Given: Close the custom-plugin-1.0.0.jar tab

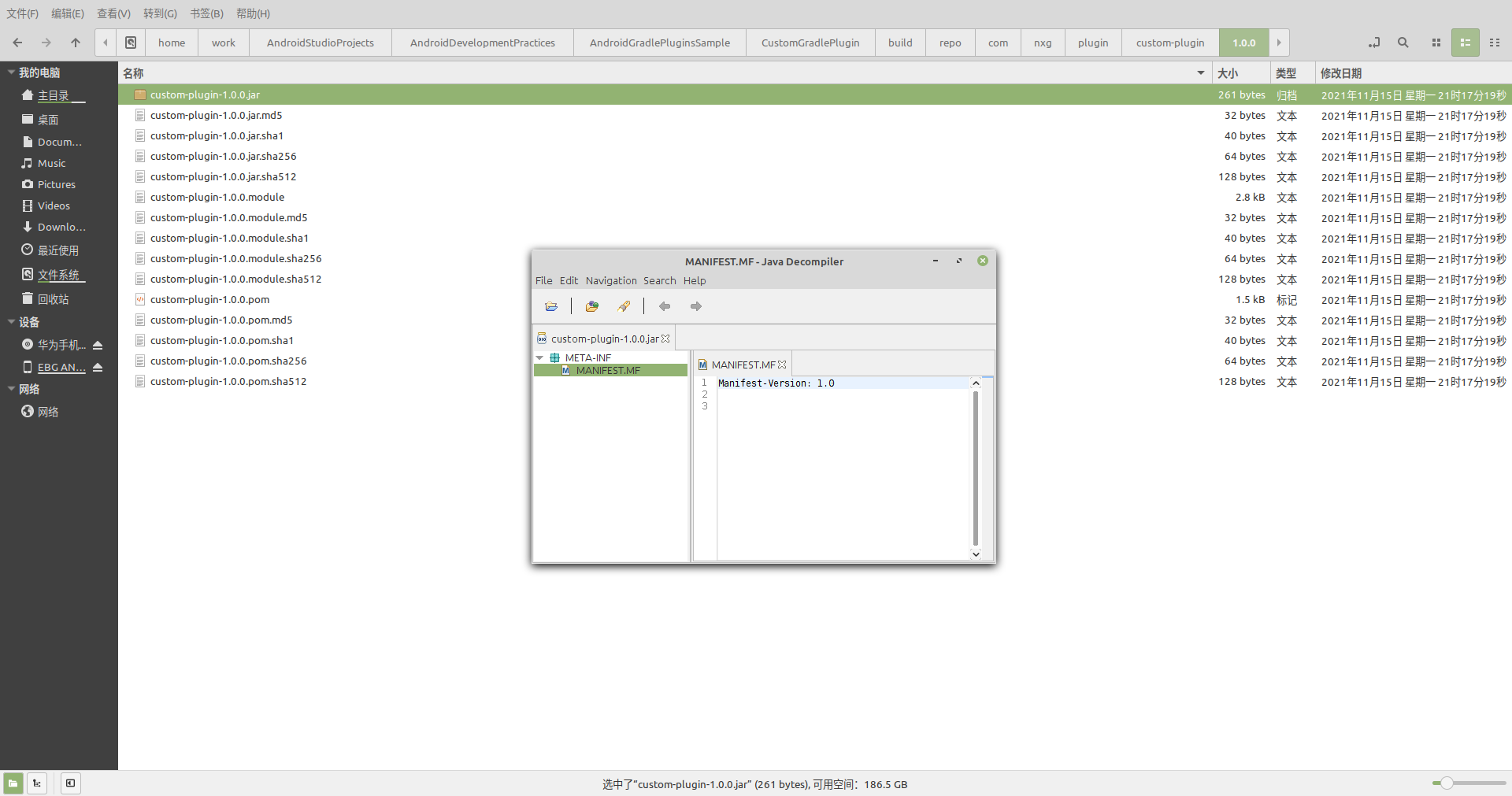Looking at the screenshot, I should (665, 339).
